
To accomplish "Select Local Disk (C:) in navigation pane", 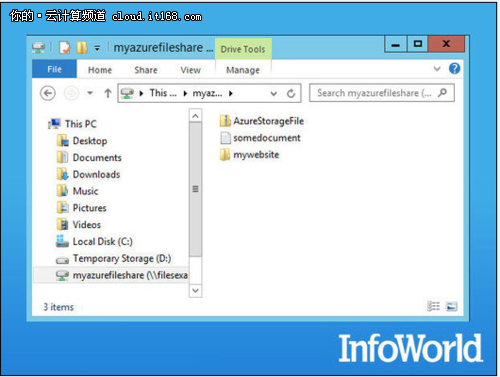I will (103, 241).
